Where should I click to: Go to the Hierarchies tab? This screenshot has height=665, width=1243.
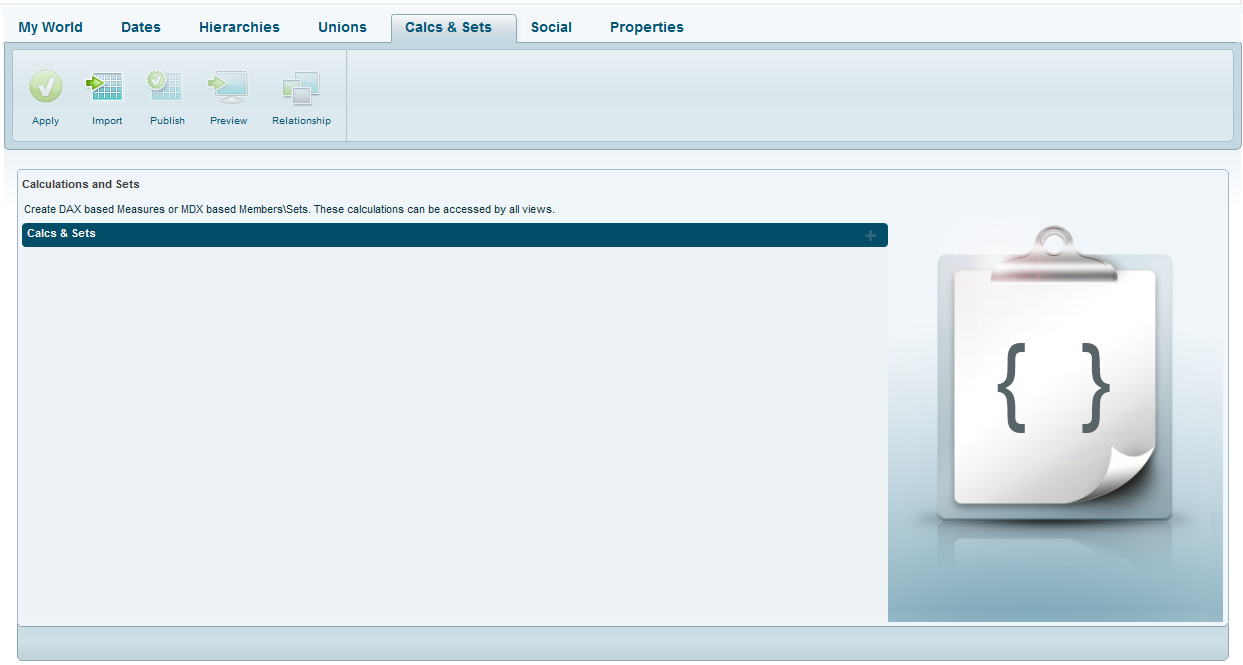239,27
